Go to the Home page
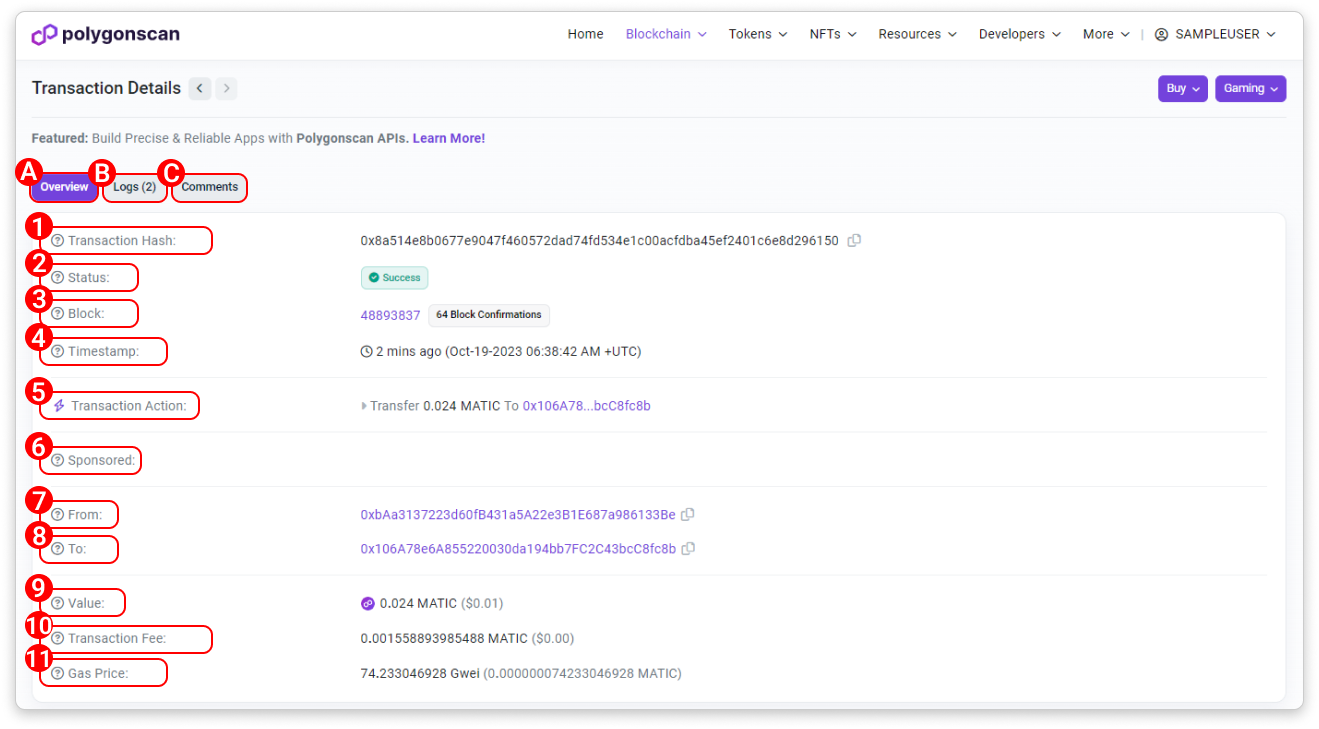Screen dimensions: 1319x729 pyautogui.click(x=585, y=34)
